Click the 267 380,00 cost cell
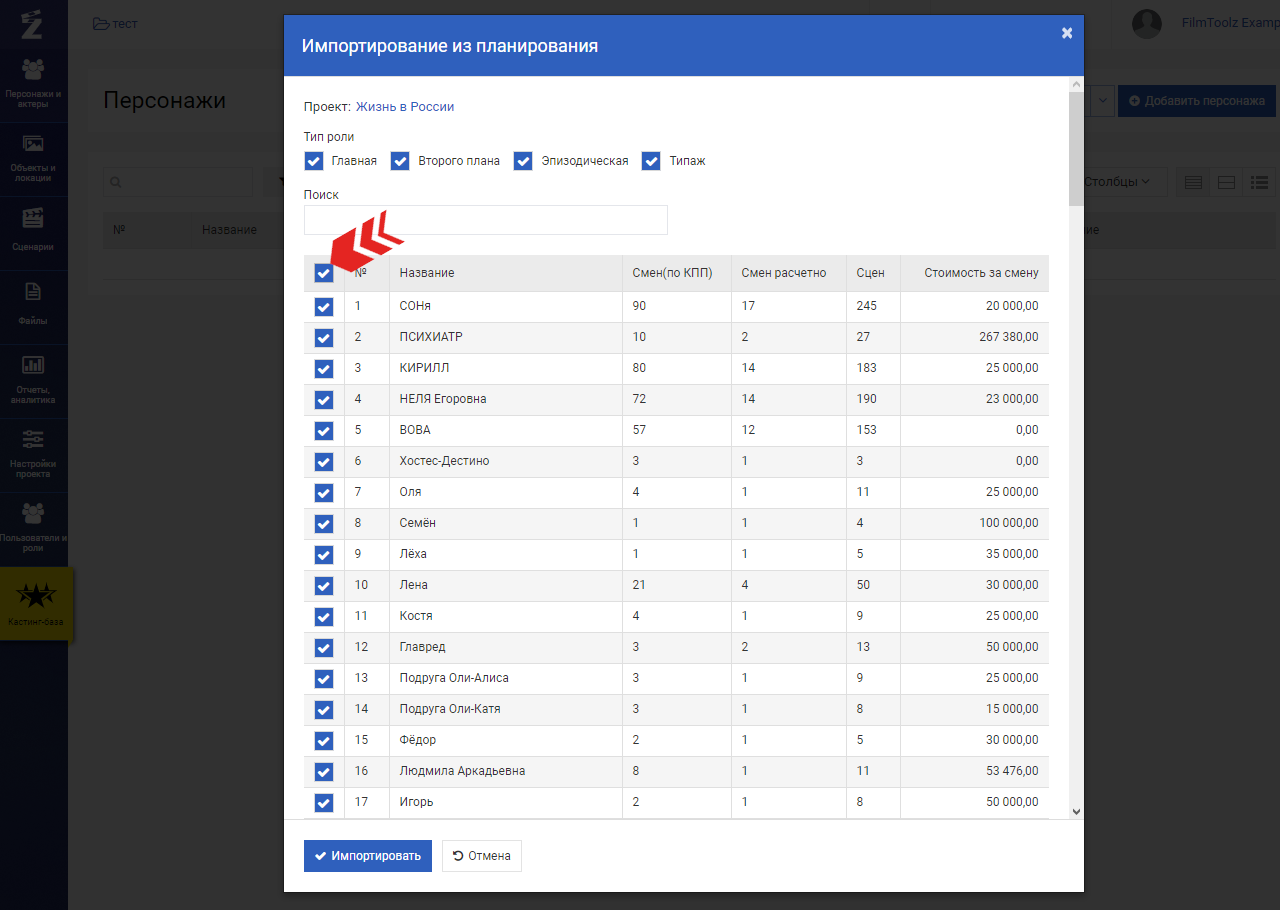 coord(975,337)
